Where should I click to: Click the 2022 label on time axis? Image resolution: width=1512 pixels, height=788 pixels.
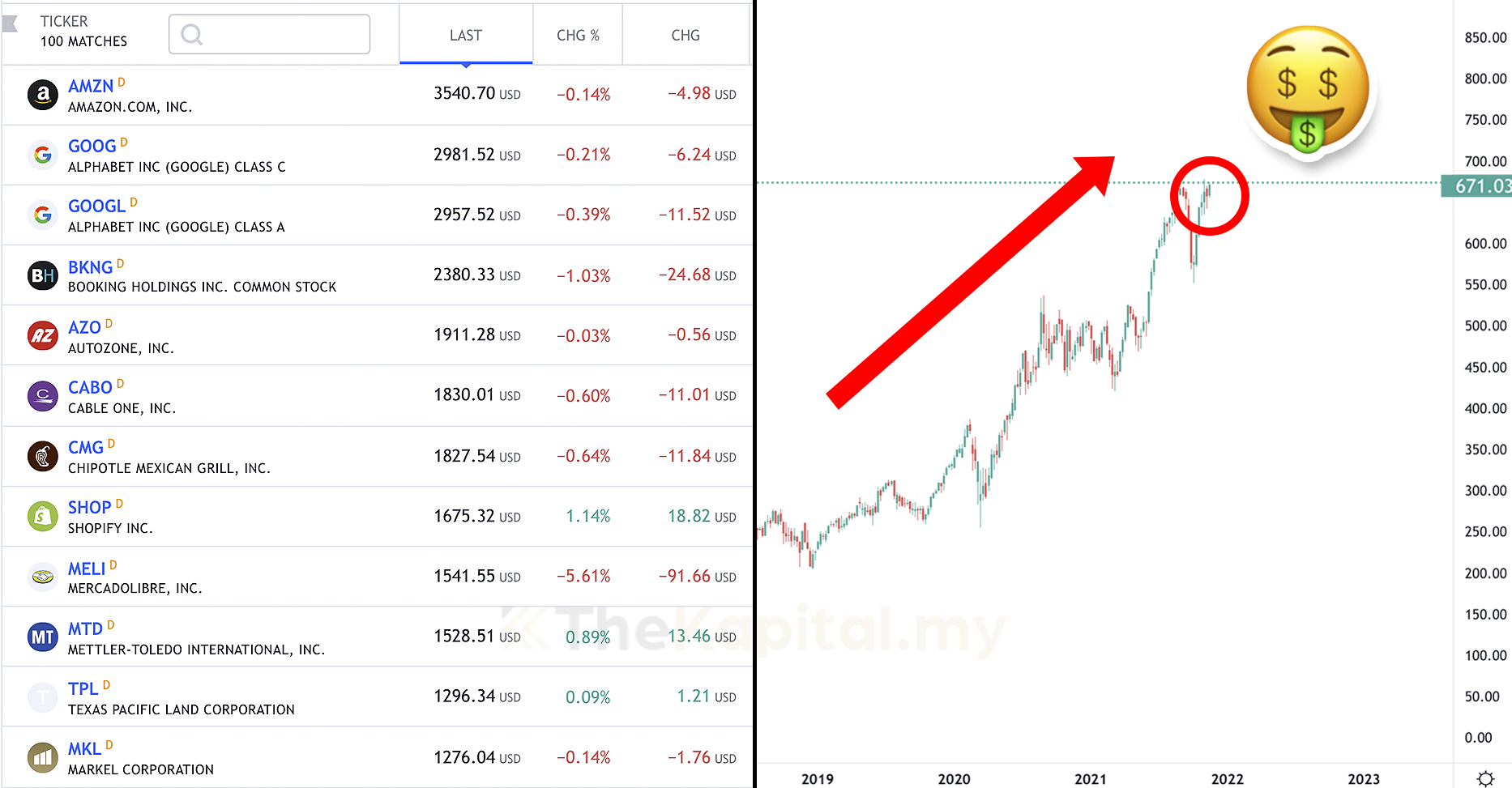[x=1227, y=779]
